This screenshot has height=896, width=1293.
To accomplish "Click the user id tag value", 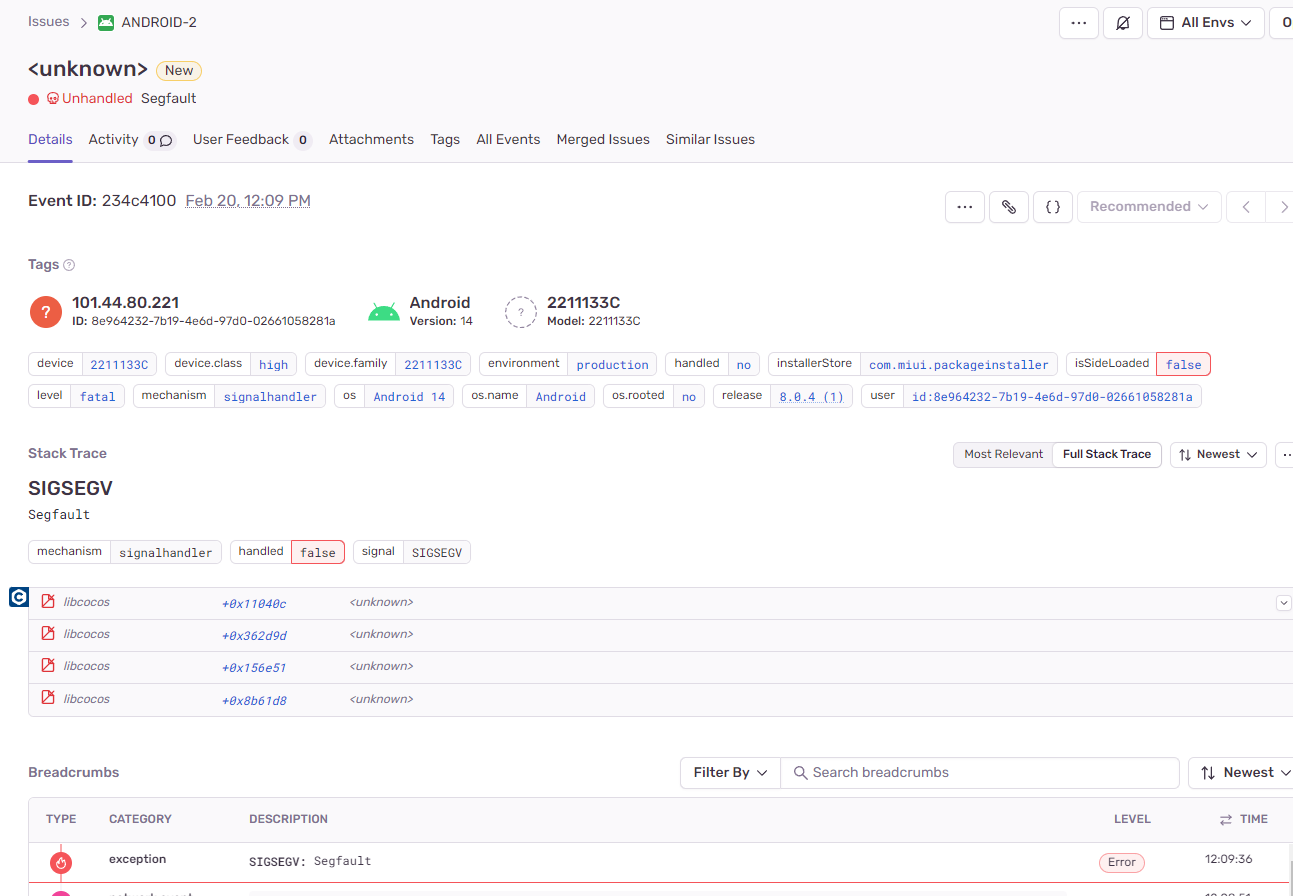I will click(1052, 397).
